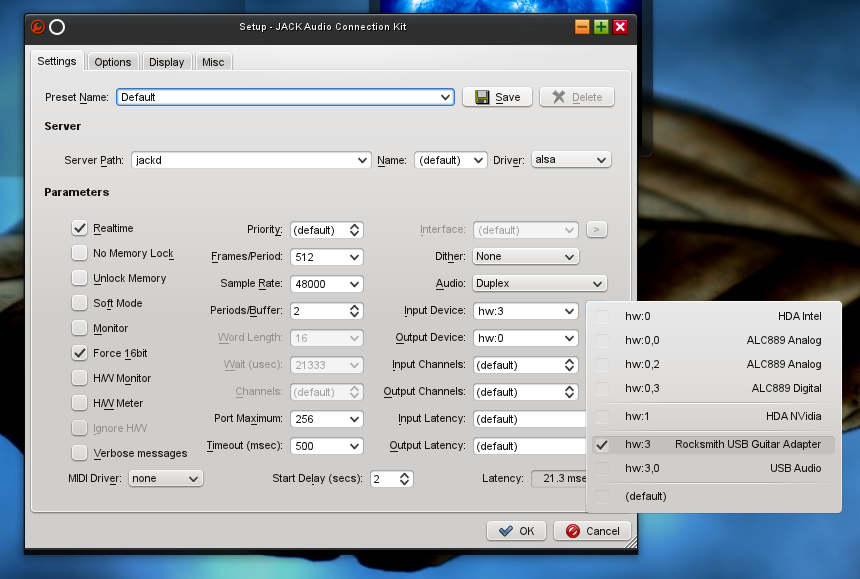Choose hw:3,0 USB Audio device
Image resolution: width=860 pixels, height=579 pixels.
coord(713,468)
